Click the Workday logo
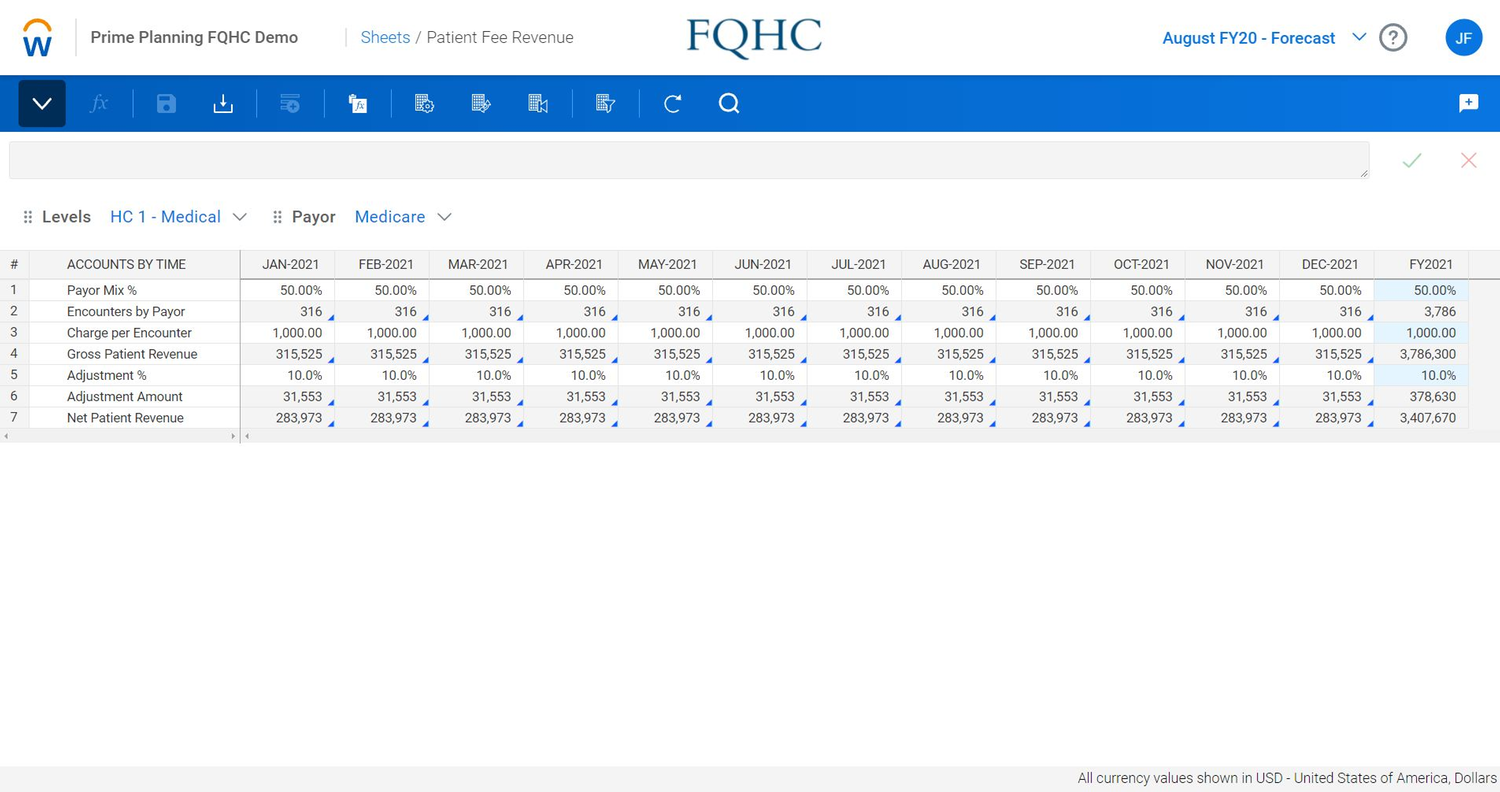The image size is (1500, 792). (37, 36)
